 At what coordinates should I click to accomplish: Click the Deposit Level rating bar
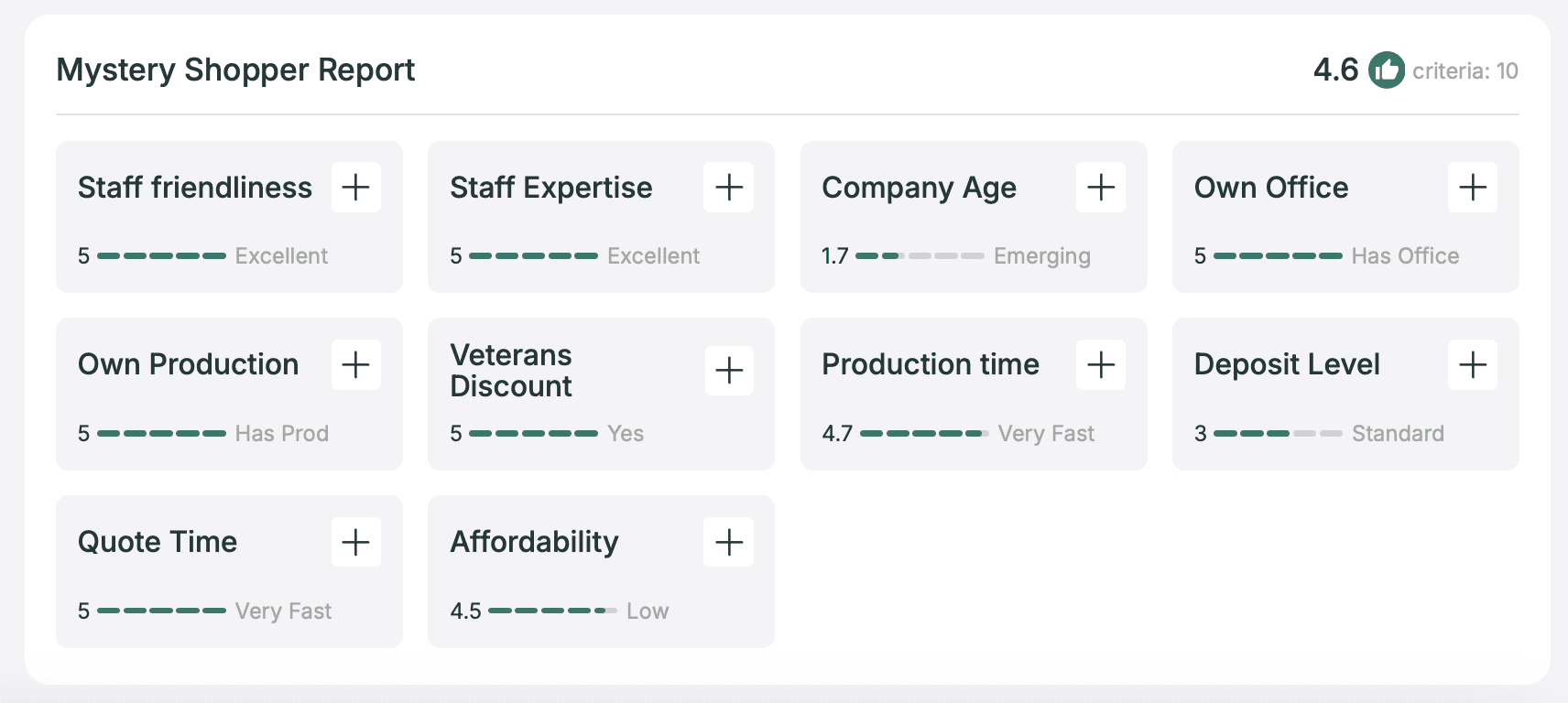1278,434
